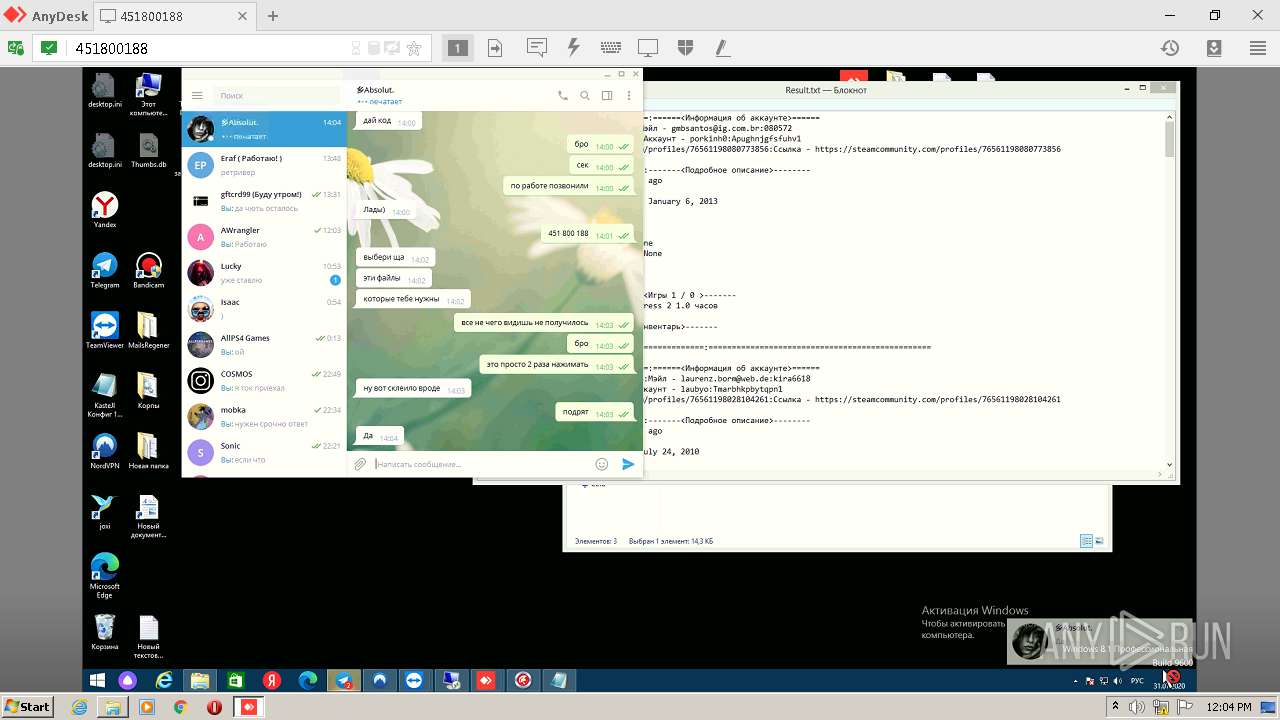This screenshot has width=1280, height=720.
Task: Click the Корзина recycle bin icon
Action: [x=105, y=632]
